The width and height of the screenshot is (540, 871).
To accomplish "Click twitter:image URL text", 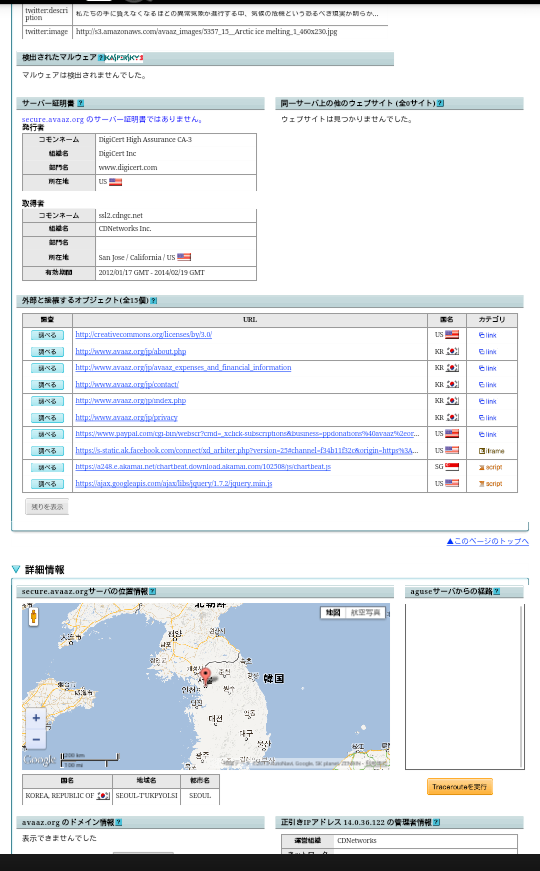I will coord(206,32).
